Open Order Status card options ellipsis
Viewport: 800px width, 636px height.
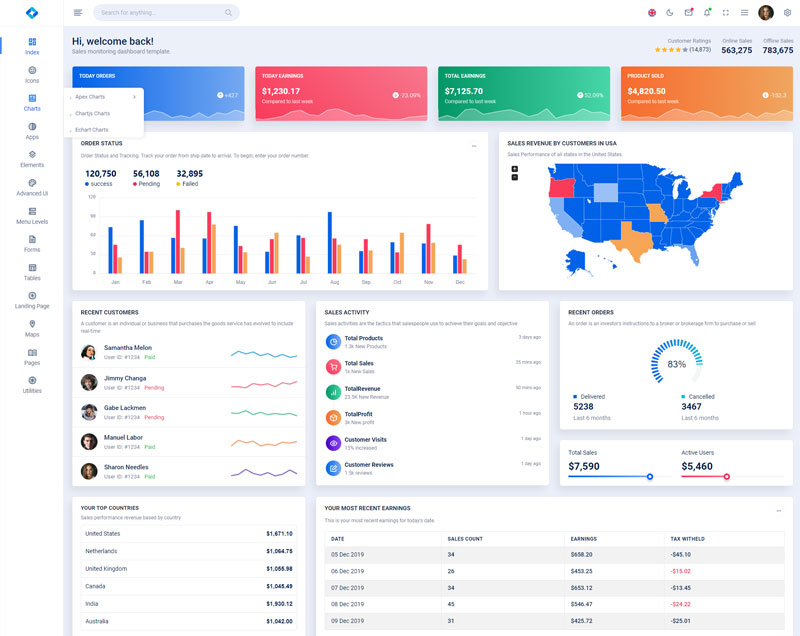[x=474, y=146]
